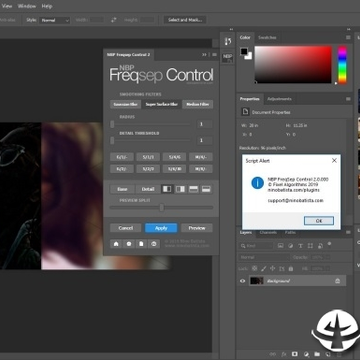
Task: Select the Median Filter smoothing option
Action: (x=197, y=104)
